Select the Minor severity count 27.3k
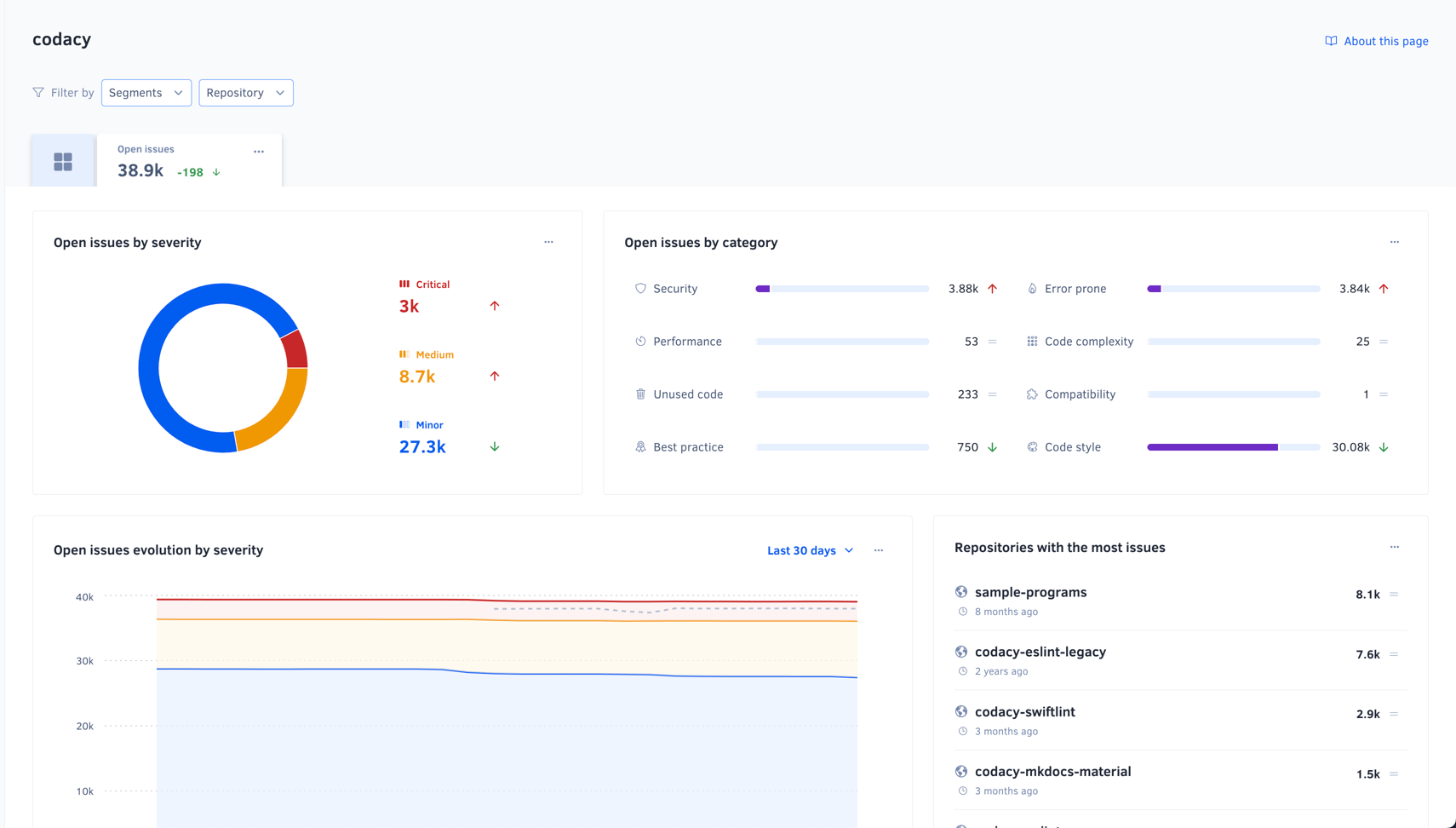This screenshot has width=1456, height=828. tap(422, 447)
